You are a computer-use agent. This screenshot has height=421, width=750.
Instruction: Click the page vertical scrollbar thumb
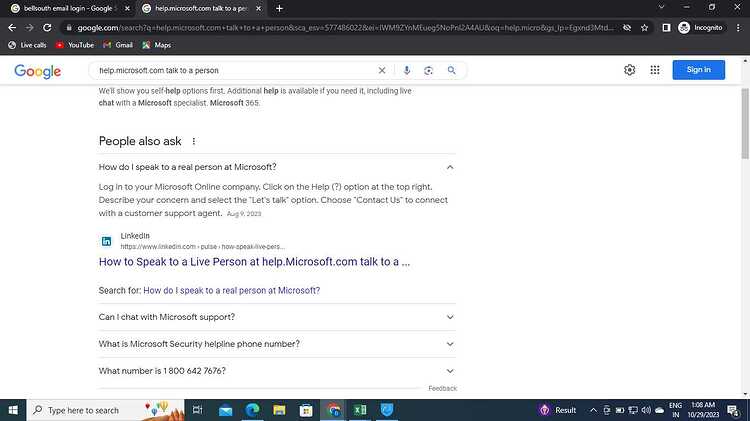tap(745, 123)
